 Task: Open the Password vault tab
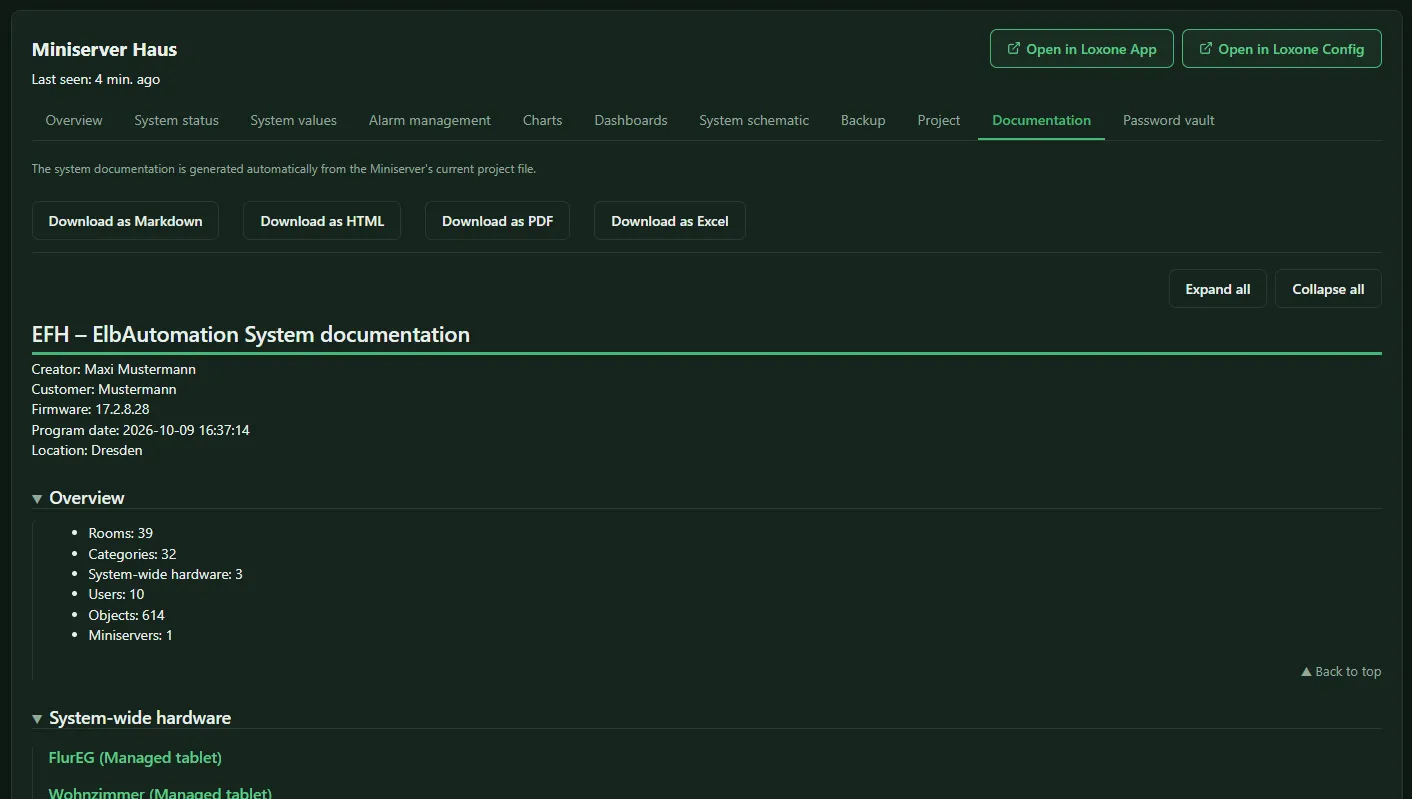click(1168, 120)
